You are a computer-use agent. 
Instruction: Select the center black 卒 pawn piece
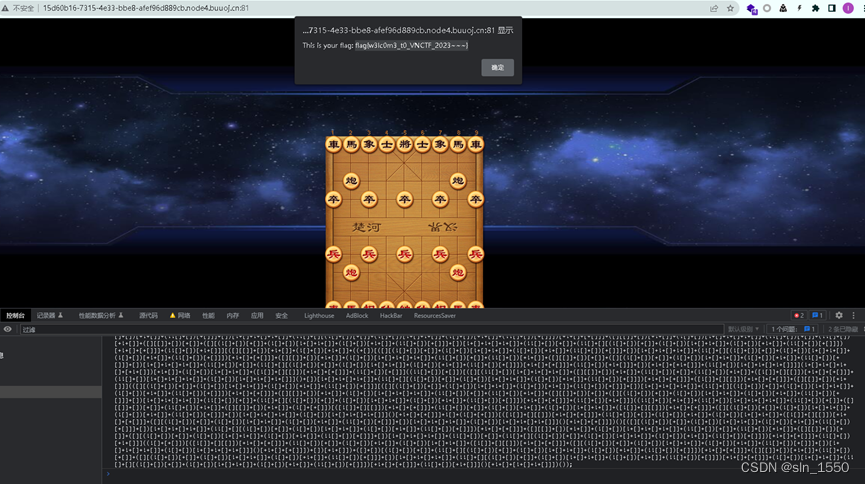pyautogui.click(x=404, y=199)
